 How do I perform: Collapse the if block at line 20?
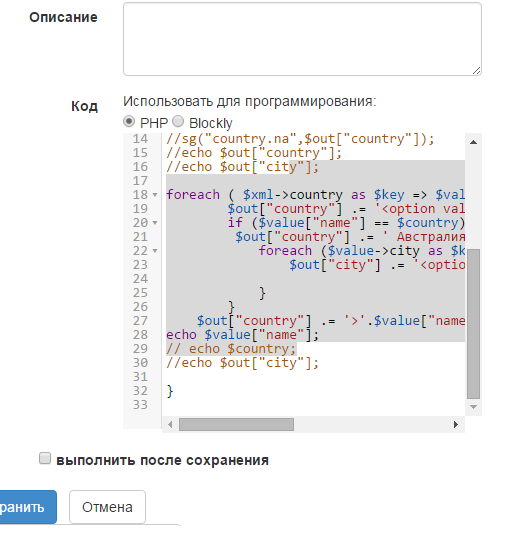(x=155, y=223)
